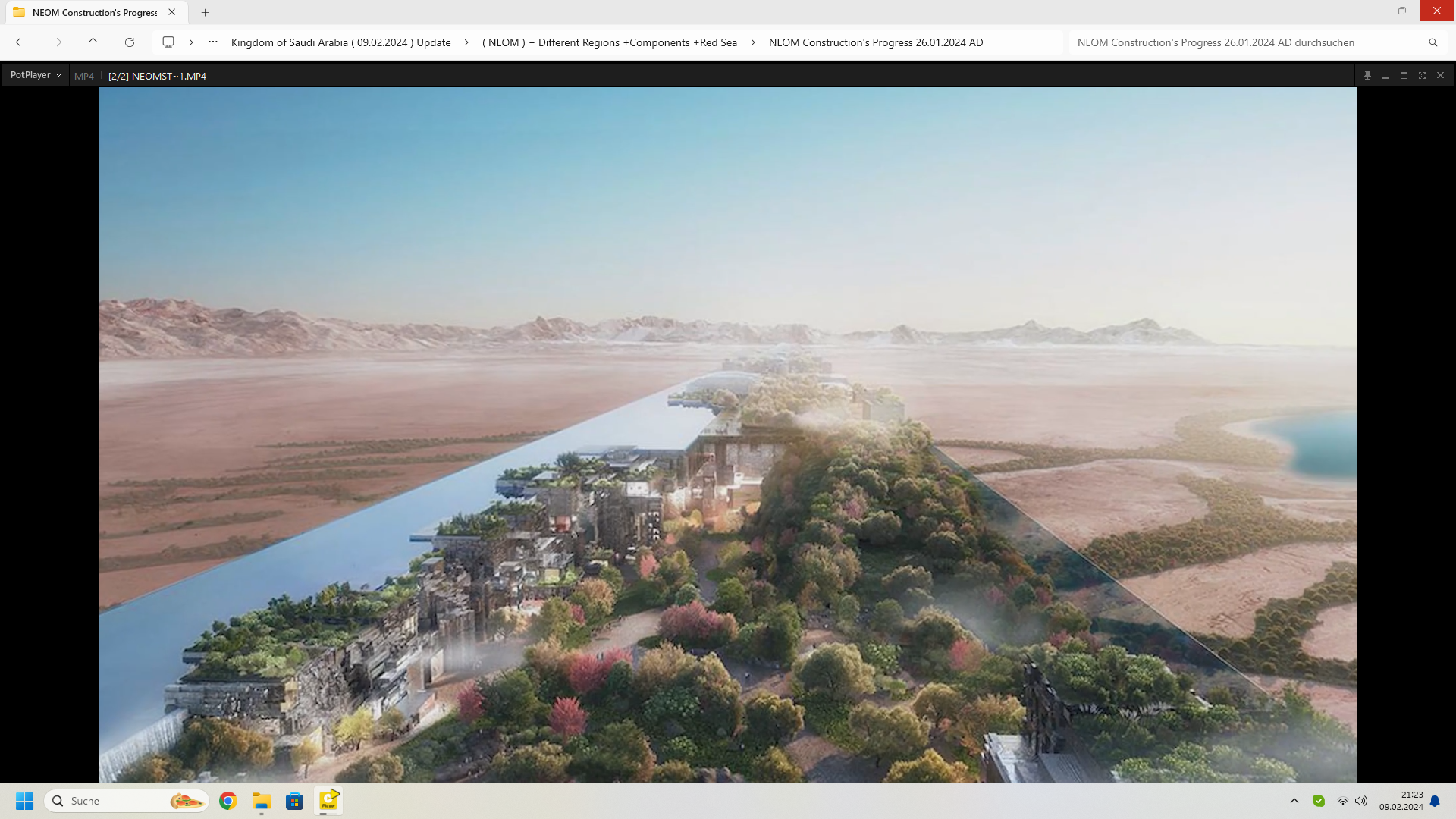Expand chevron next to monitor icon
Image resolution: width=1456 pixels, height=819 pixels.
[x=191, y=42]
